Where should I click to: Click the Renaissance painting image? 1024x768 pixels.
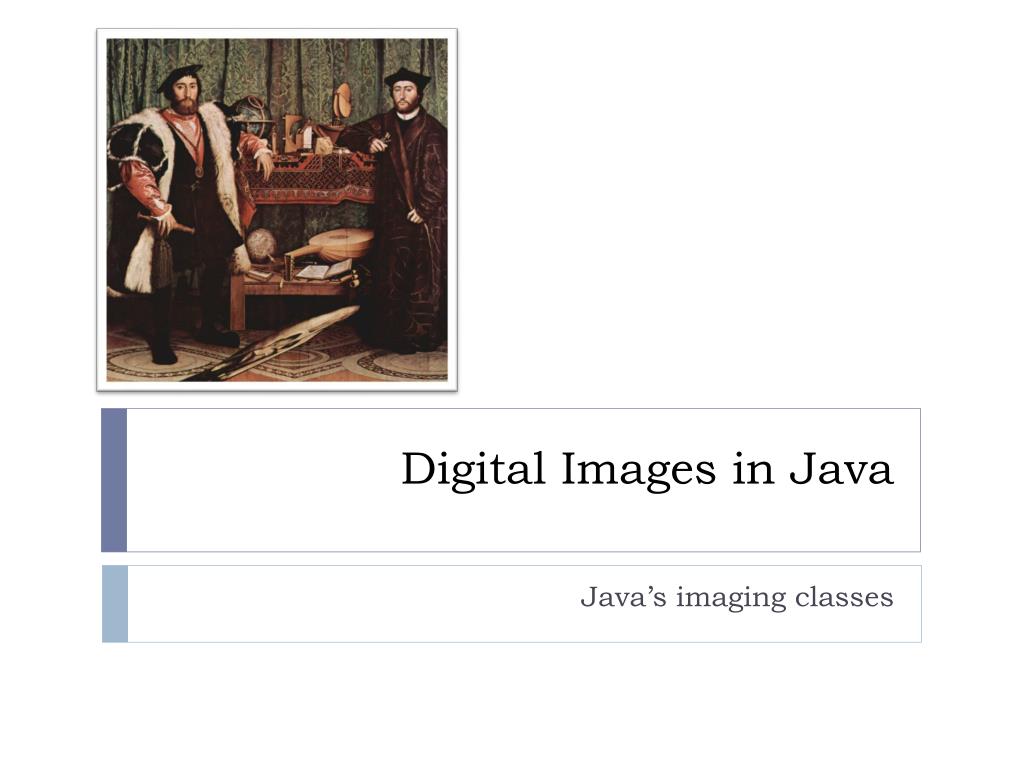(277, 210)
